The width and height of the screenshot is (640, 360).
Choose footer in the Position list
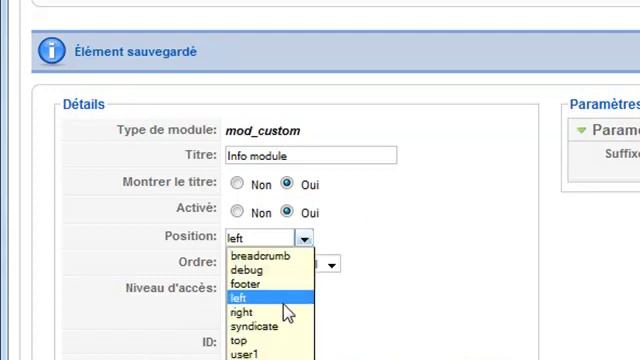270,284
